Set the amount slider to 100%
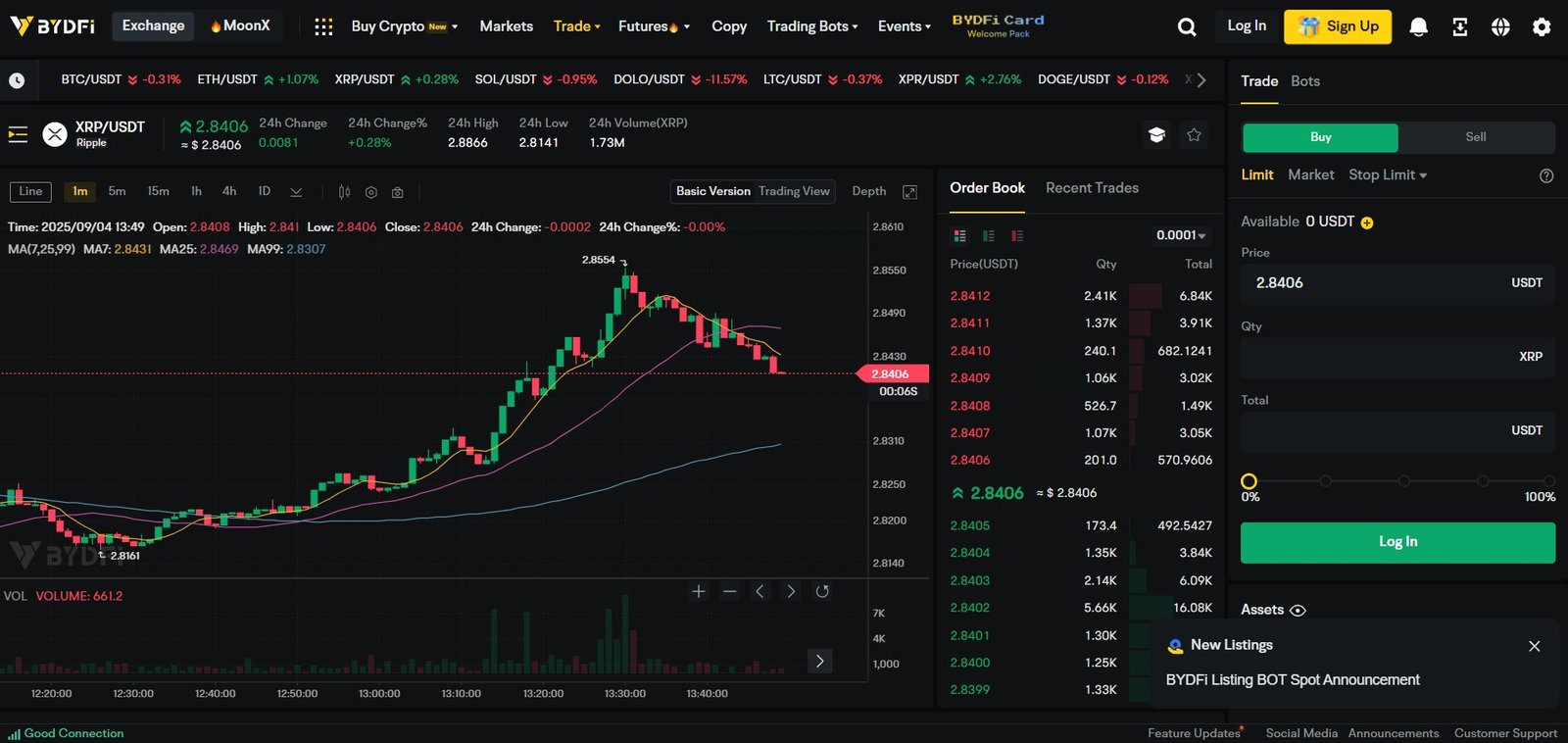The height and width of the screenshot is (743, 1568). click(x=1548, y=481)
